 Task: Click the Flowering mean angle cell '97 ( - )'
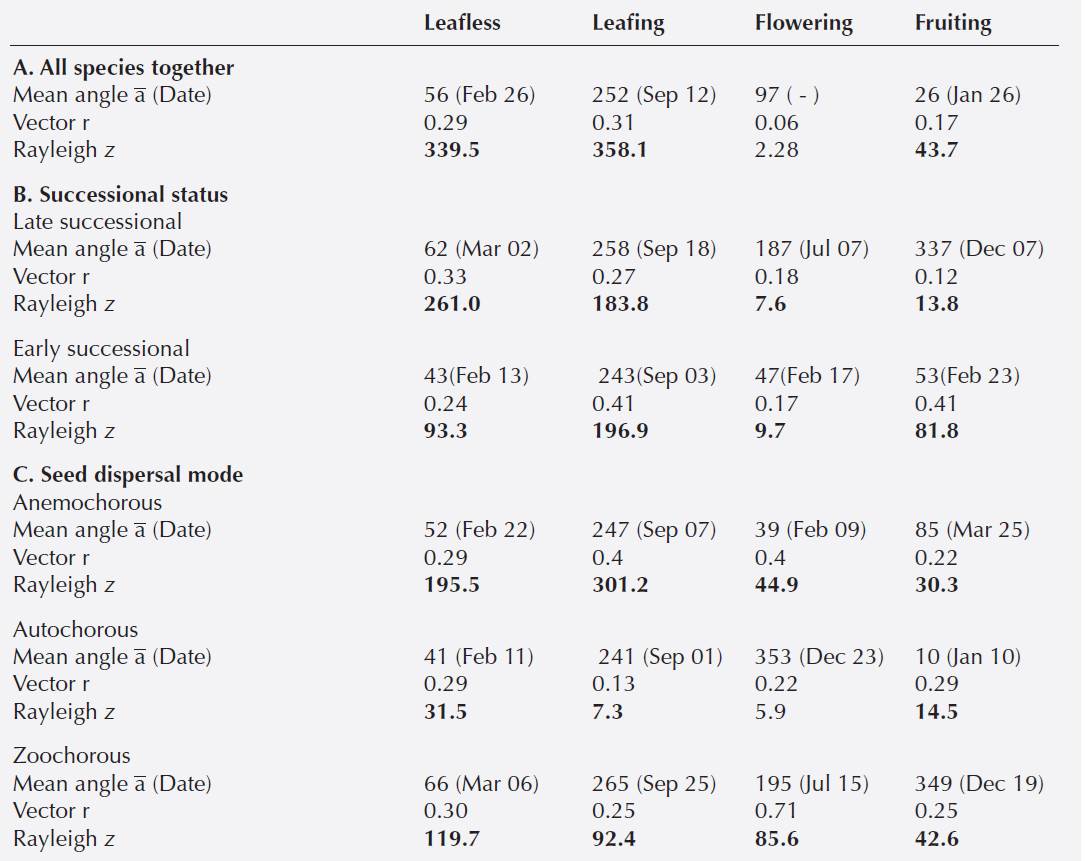pos(788,96)
